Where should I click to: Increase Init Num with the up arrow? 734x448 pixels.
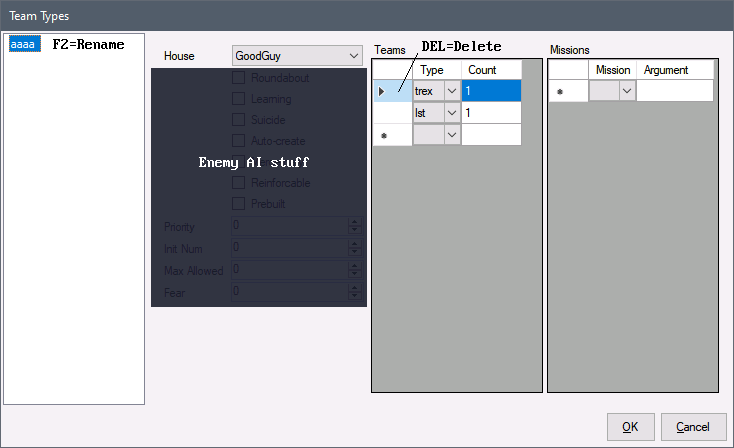point(355,243)
